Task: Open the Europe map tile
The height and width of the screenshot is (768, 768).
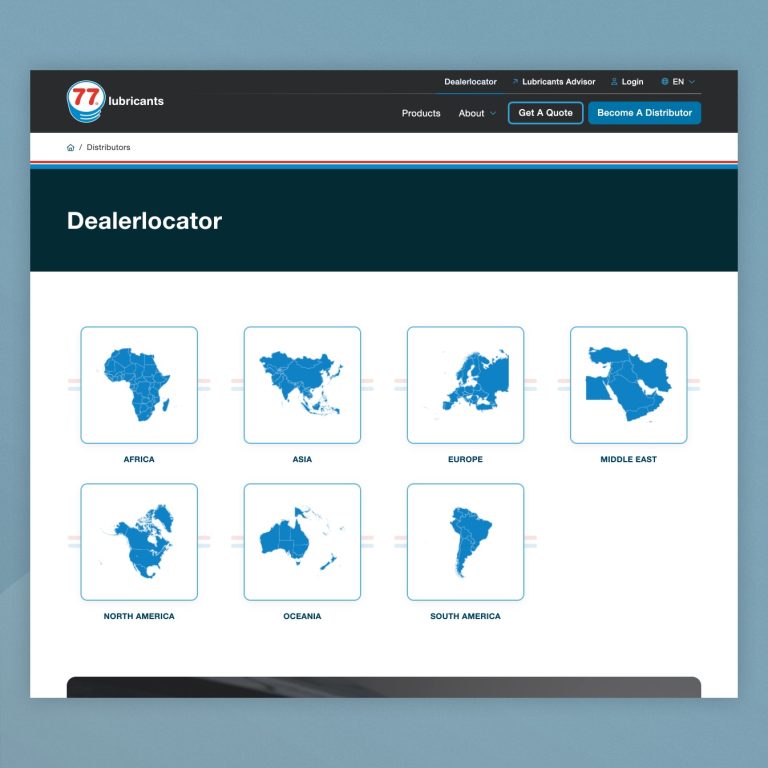Action: tap(465, 385)
